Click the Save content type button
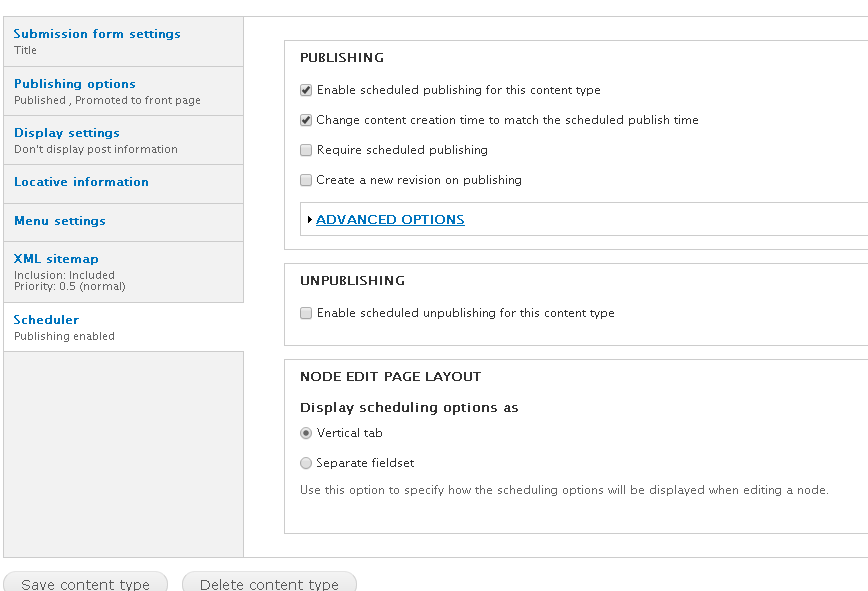 coord(86,582)
